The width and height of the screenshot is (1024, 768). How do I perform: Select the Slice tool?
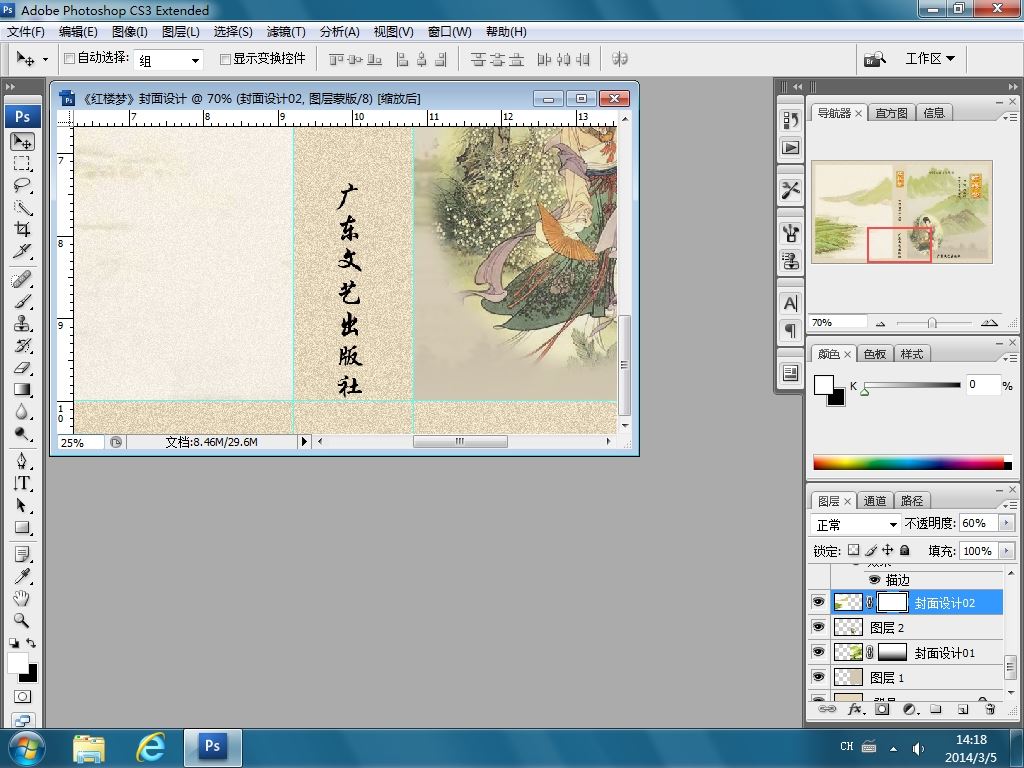coord(23,251)
